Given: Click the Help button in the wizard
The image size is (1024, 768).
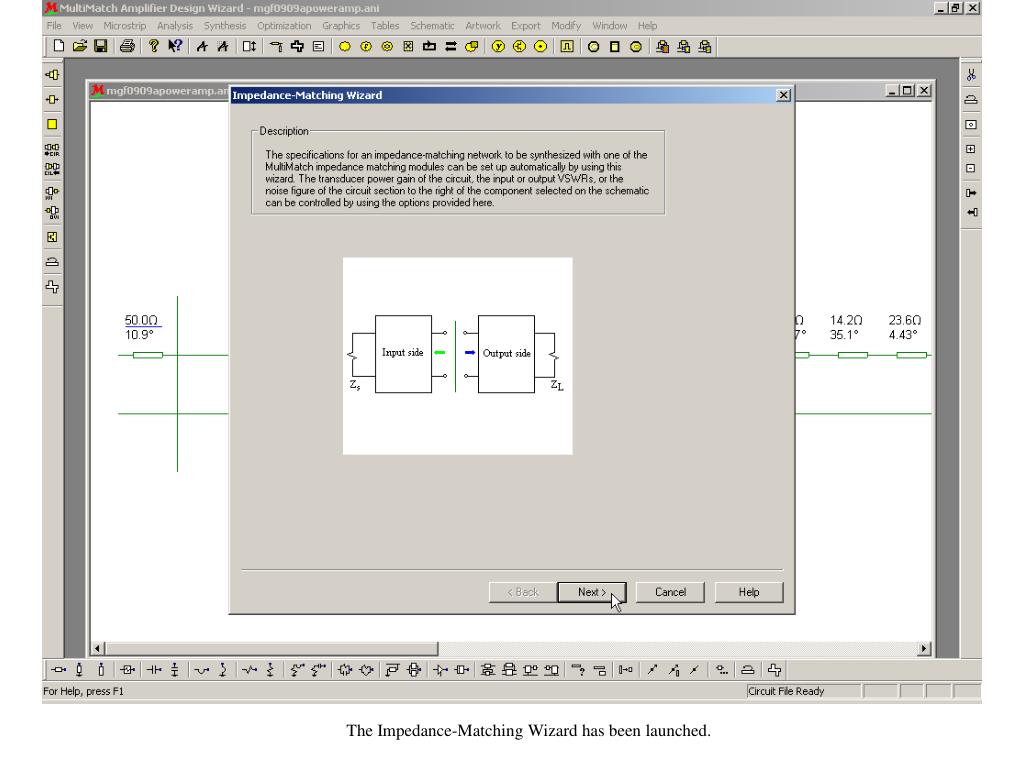Looking at the screenshot, I should [x=748, y=592].
